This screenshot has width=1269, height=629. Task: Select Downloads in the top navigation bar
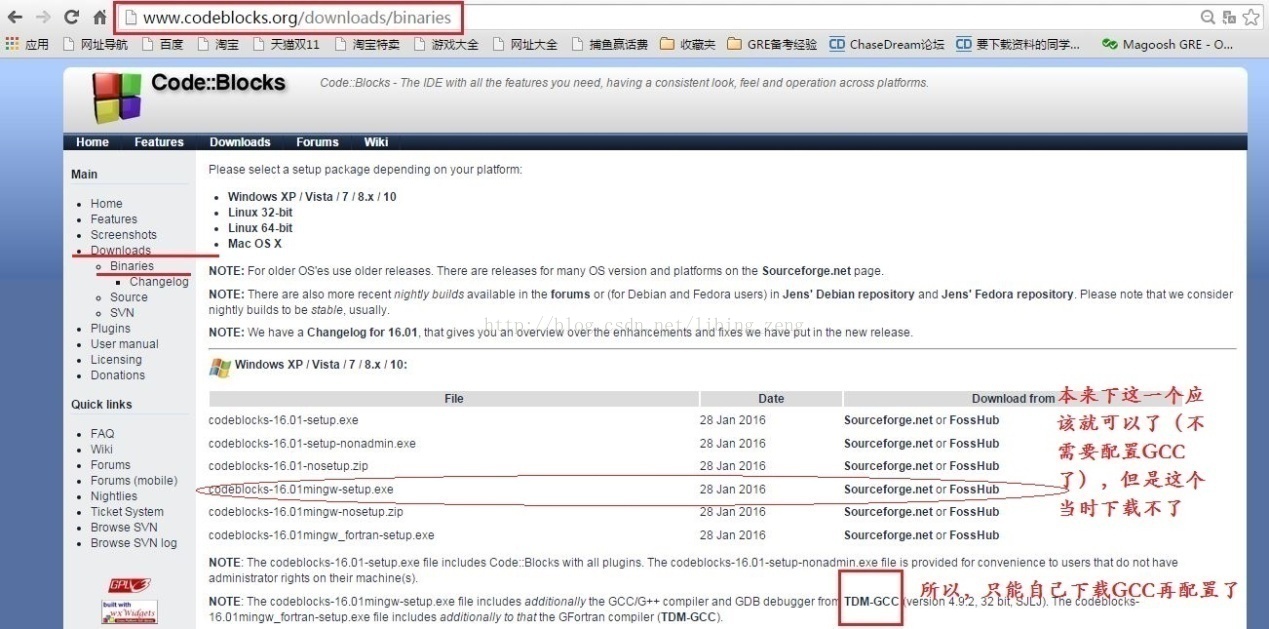[240, 142]
